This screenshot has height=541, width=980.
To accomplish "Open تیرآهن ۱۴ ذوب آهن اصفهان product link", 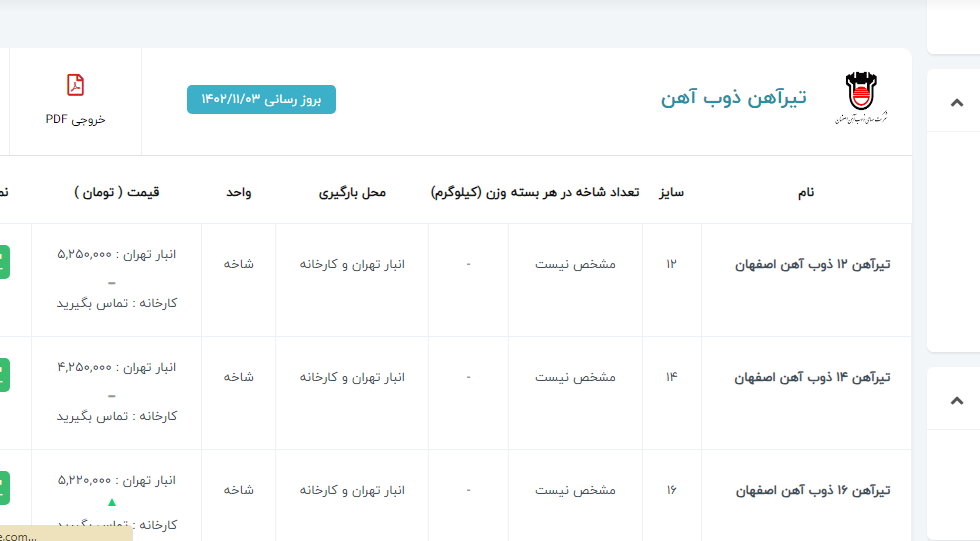I will coord(812,378).
